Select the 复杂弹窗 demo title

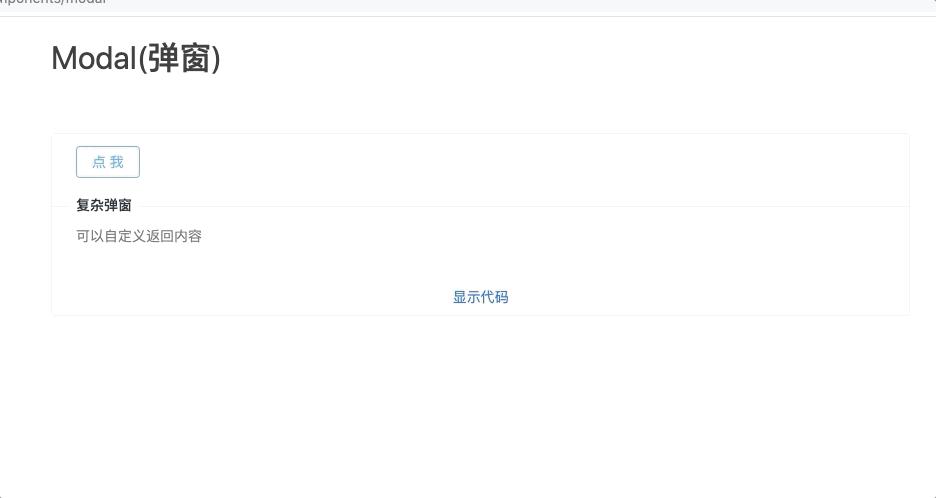click(104, 206)
